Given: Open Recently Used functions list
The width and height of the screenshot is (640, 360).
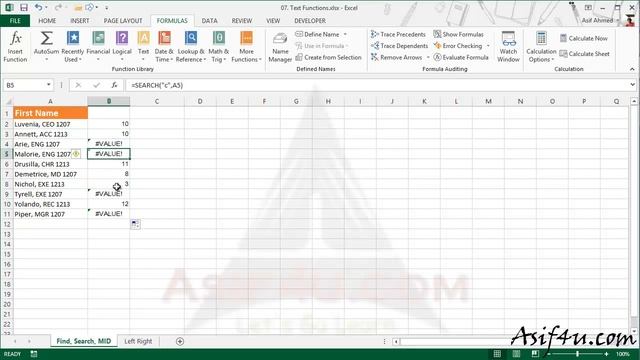Looking at the screenshot, I should pyautogui.click(x=73, y=47).
